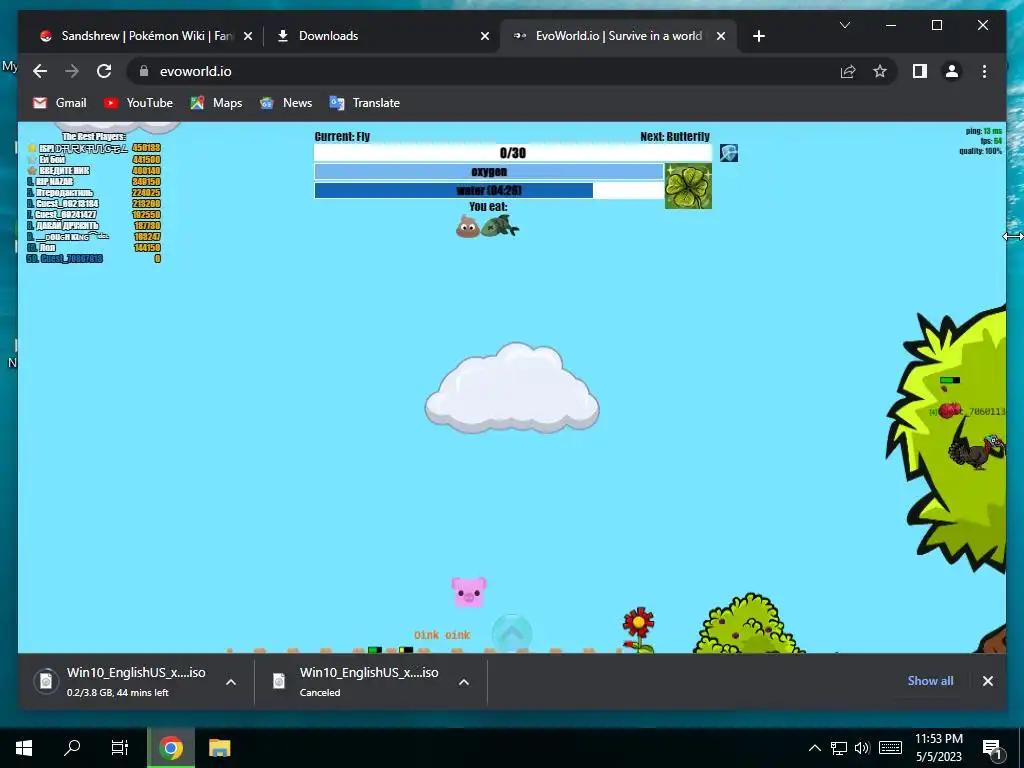1024x768 pixels.
Task: Bookmark this tab with the star icon
Action: [x=880, y=71]
